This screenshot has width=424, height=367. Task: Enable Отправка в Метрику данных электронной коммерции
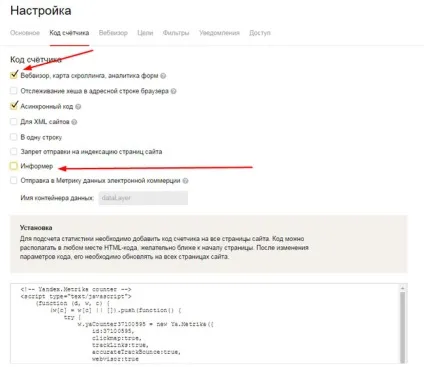click(14, 181)
